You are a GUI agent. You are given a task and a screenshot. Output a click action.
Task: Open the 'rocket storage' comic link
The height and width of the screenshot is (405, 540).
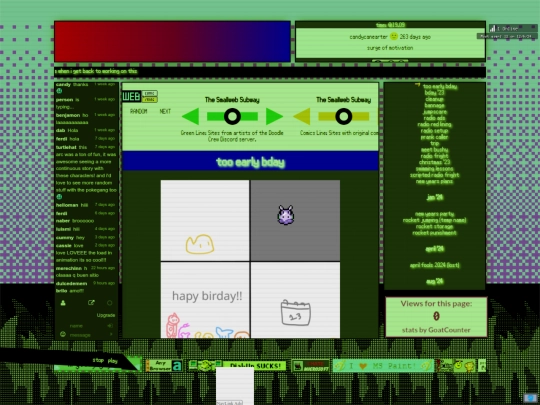[x=434, y=226]
